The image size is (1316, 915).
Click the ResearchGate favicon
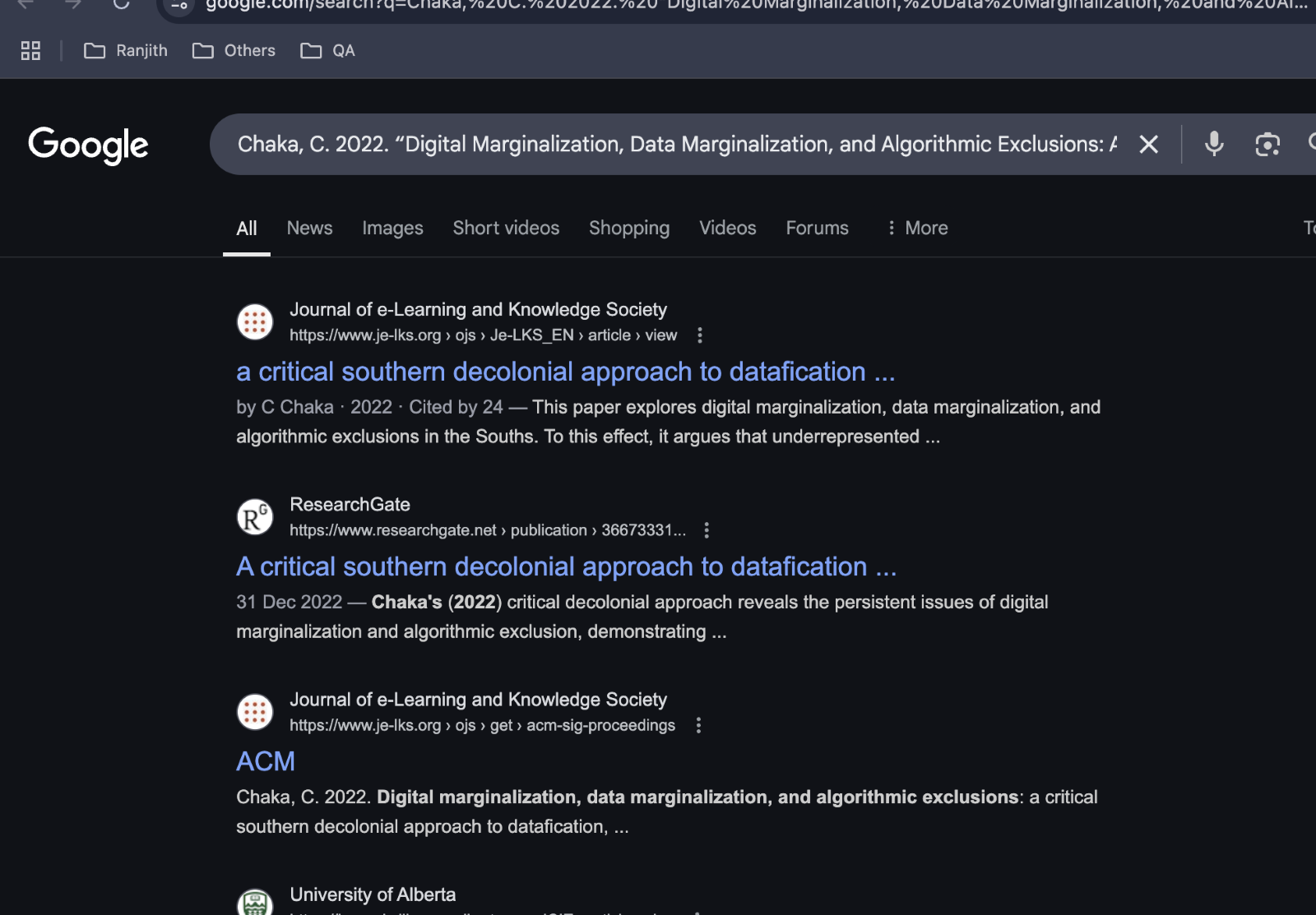(255, 516)
